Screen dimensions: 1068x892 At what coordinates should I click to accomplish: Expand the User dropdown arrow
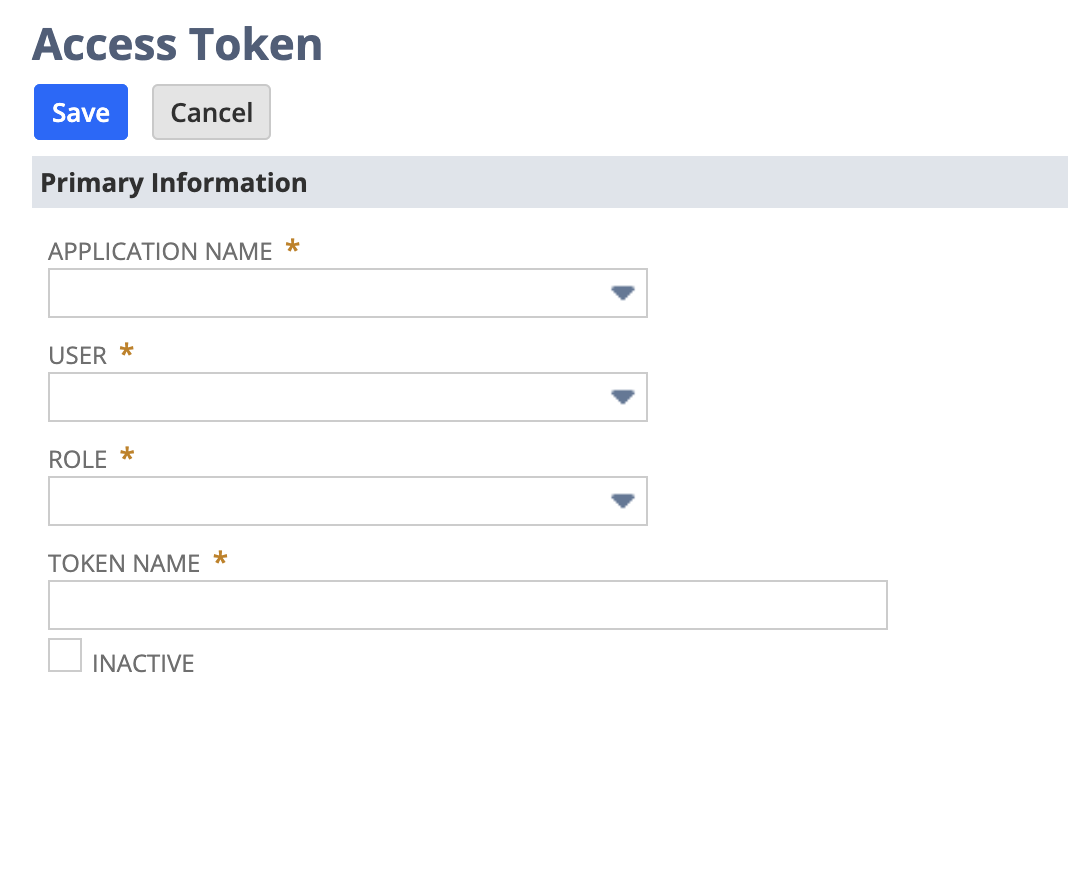click(623, 397)
